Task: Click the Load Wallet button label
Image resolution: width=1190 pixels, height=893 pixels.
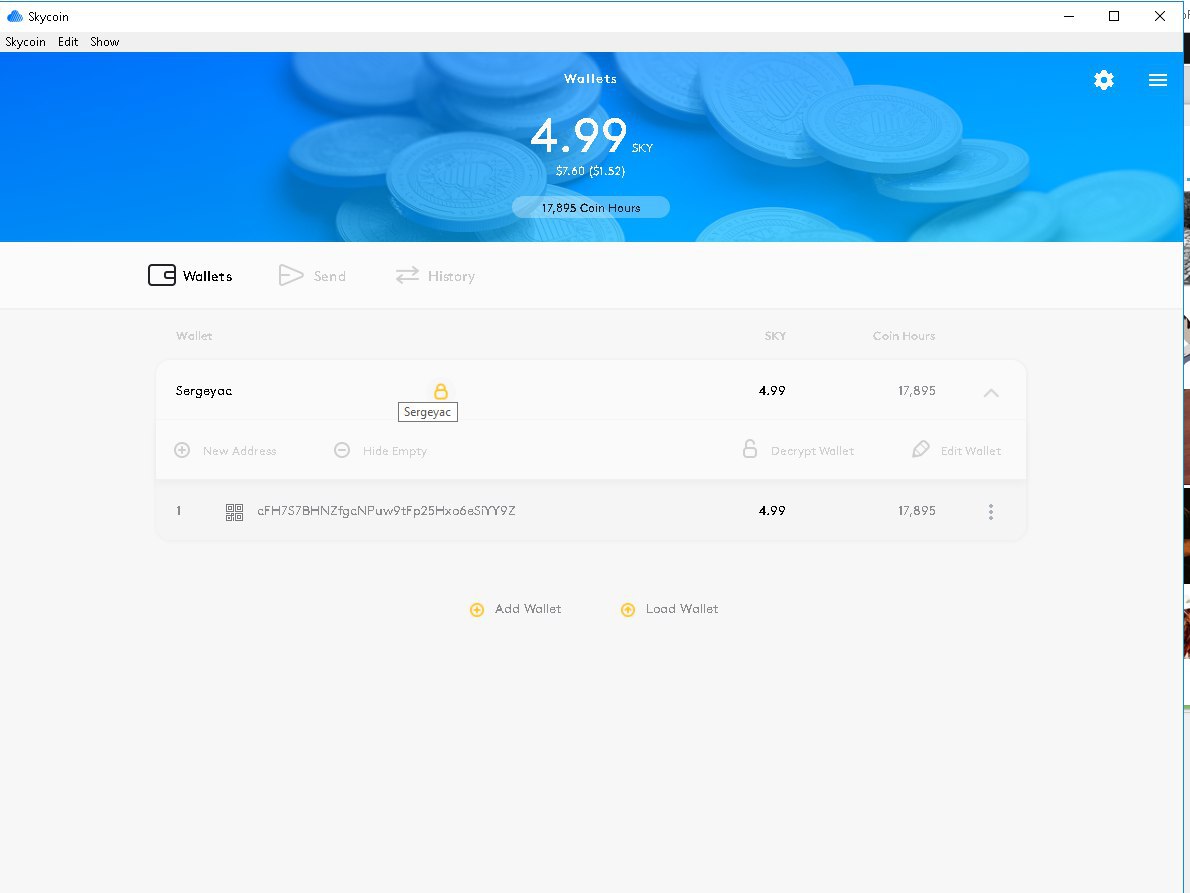Action: click(682, 608)
